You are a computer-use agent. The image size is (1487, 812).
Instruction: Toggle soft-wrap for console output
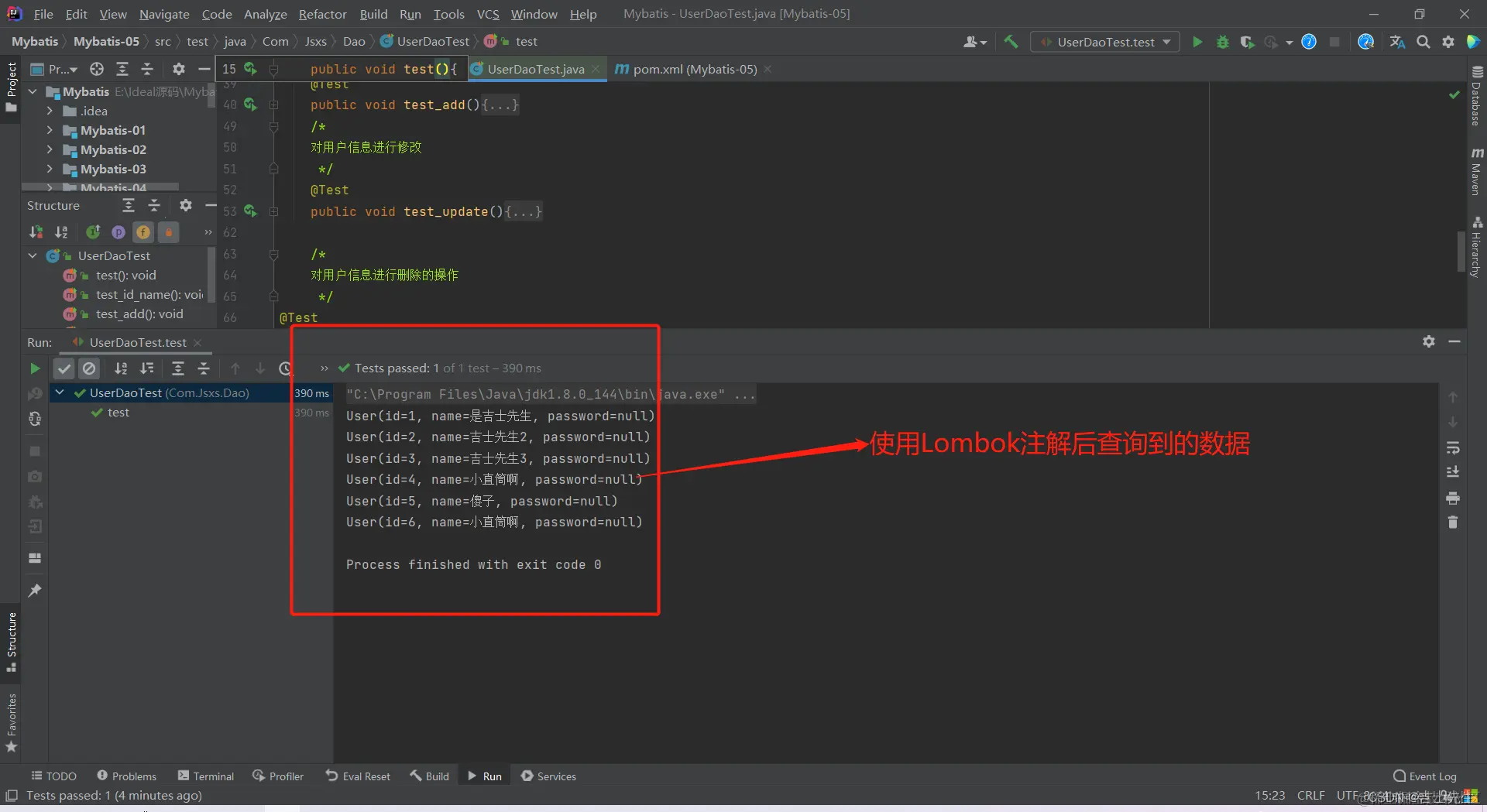tap(1453, 447)
